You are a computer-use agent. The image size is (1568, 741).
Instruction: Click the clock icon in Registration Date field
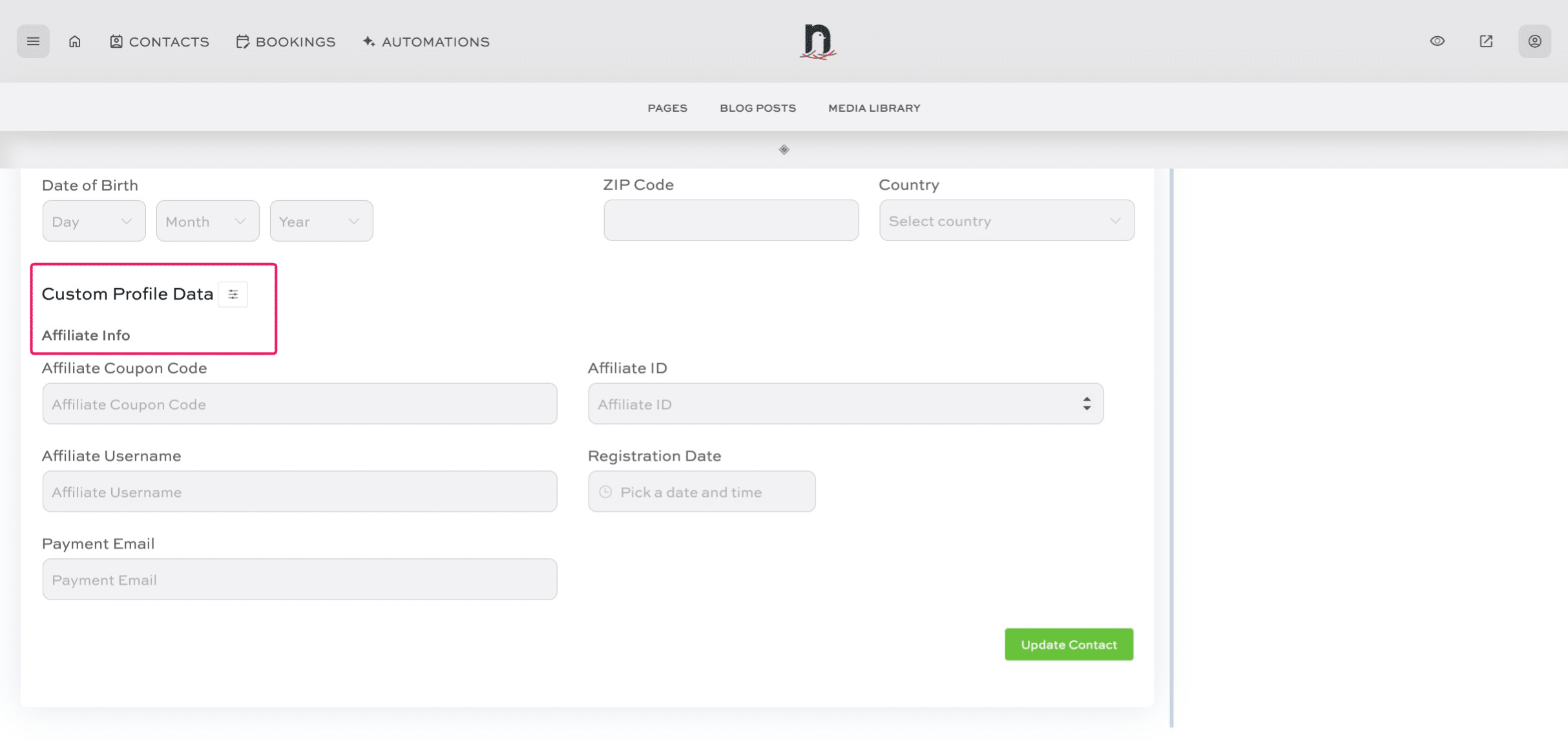coord(605,492)
